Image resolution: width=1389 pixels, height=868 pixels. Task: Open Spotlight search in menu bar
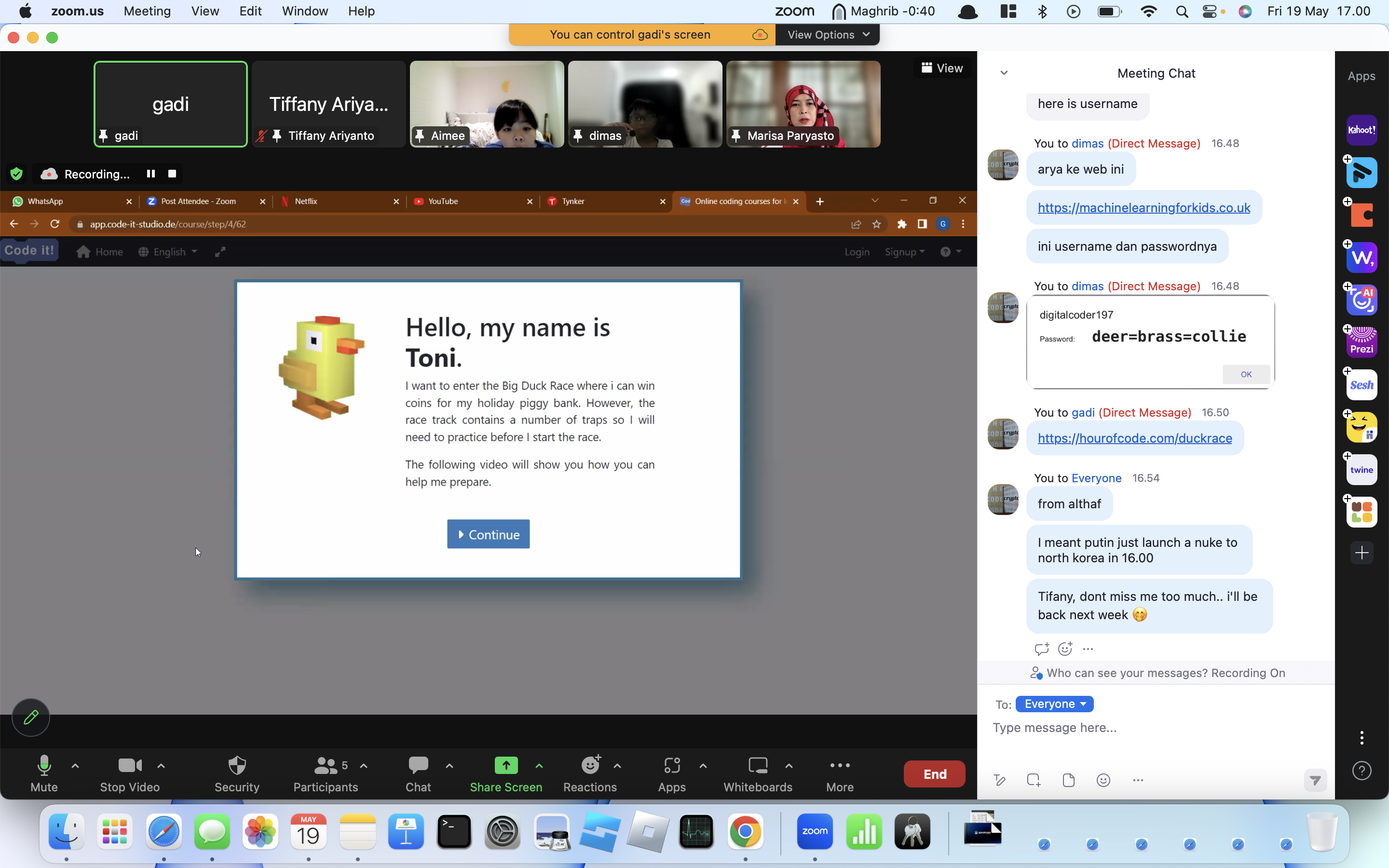(x=1182, y=11)
